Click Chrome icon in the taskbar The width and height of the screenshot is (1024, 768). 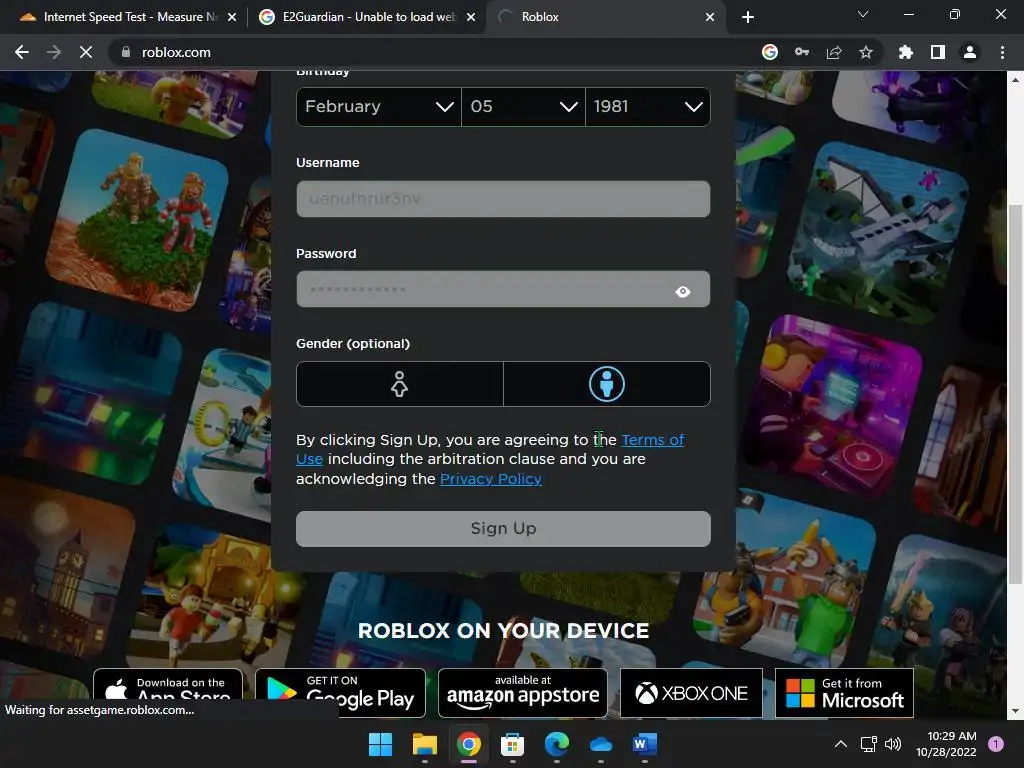pos(469,744)
